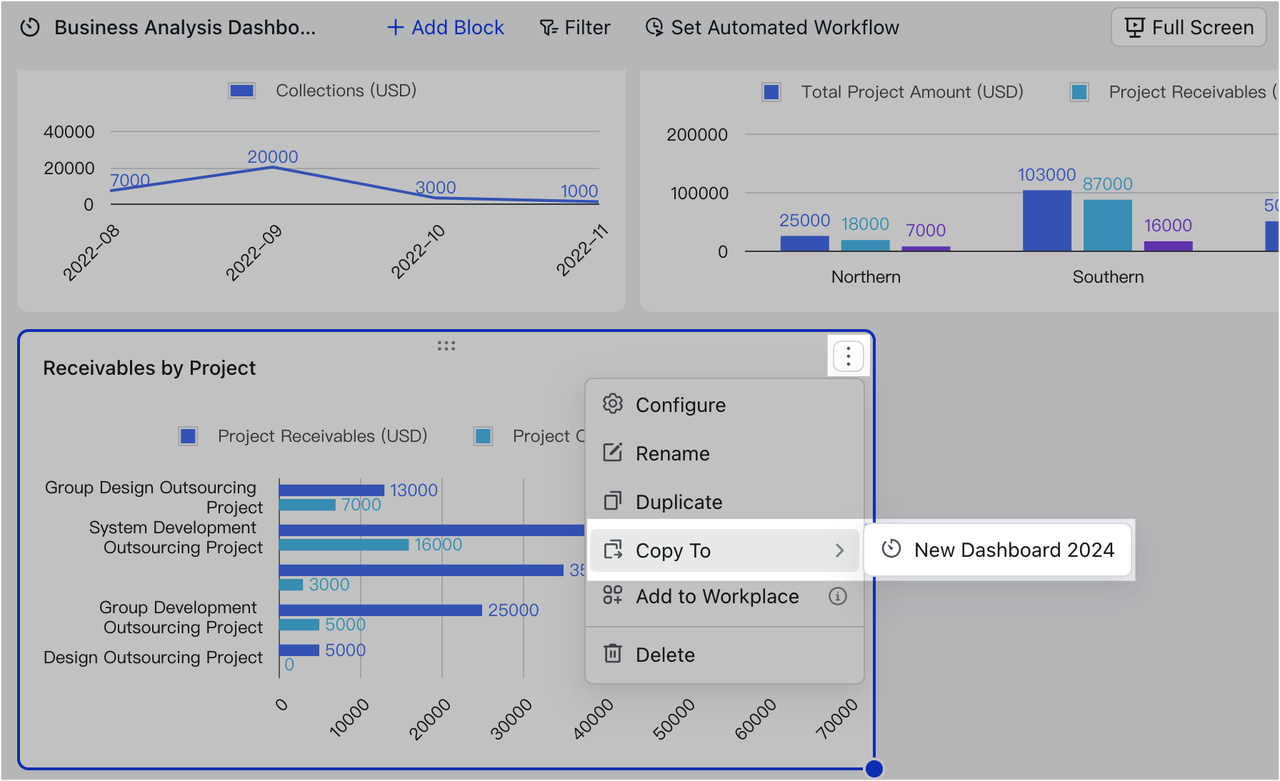Click the trash icon for Delete
Viewport: 1280px width, 781px height.
(x=613, y=654)
